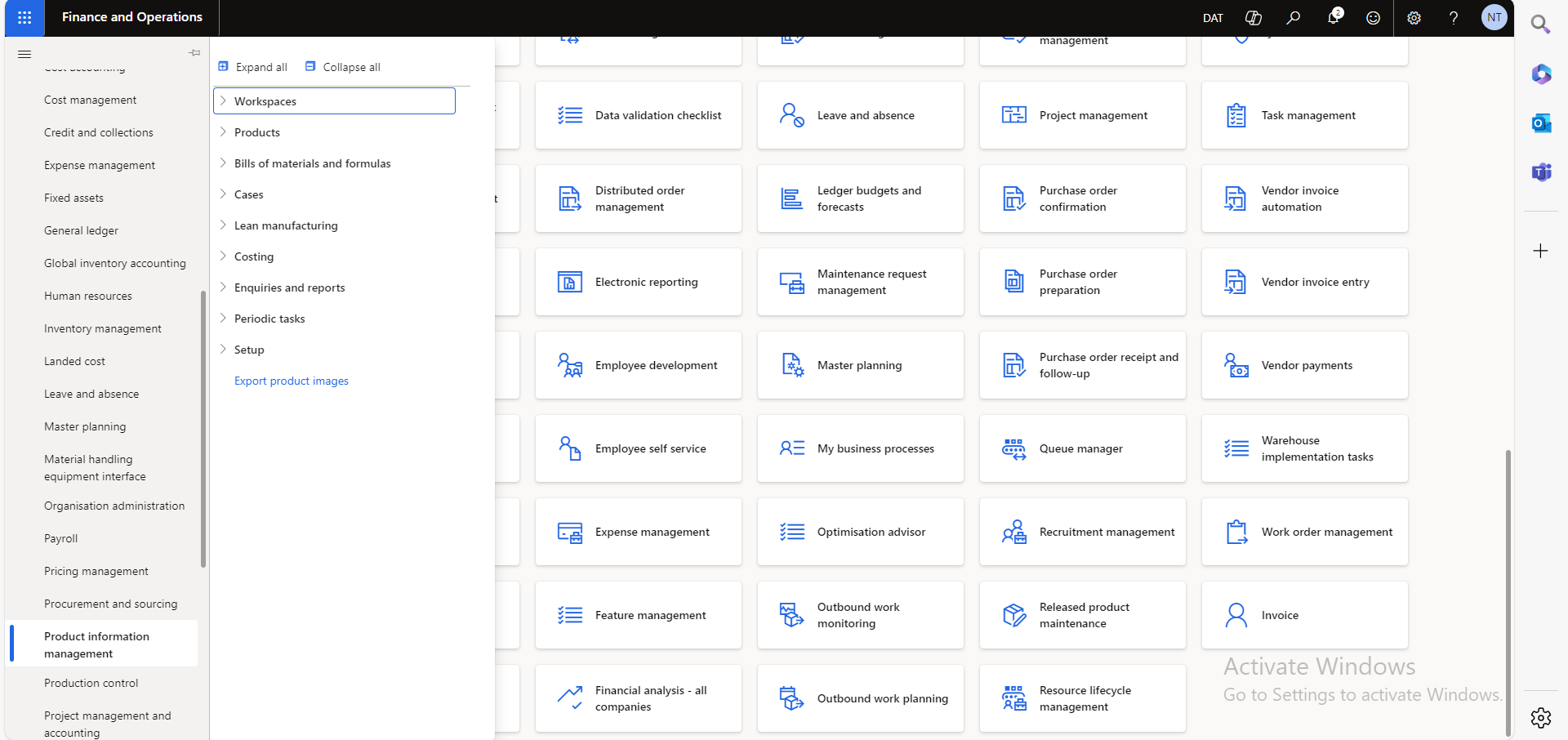This screenshot has height=740, width=1568.
Task: Open the Outlook icon in sidebar
Action: pyautogui.click(x=1541, y=123)
